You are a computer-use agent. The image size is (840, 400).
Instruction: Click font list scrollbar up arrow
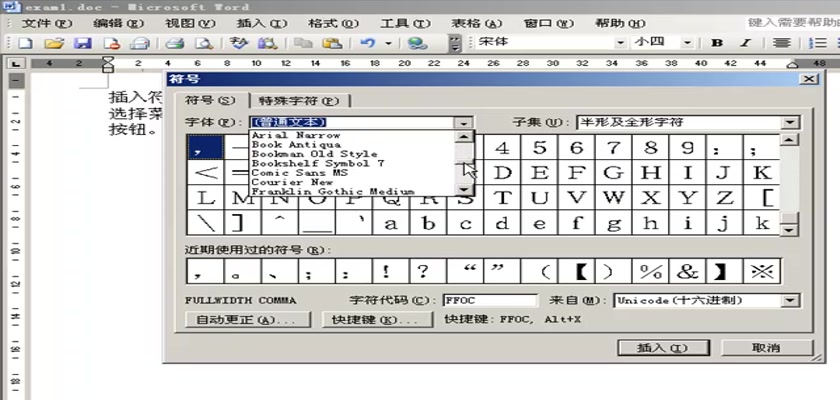point(464,137)
